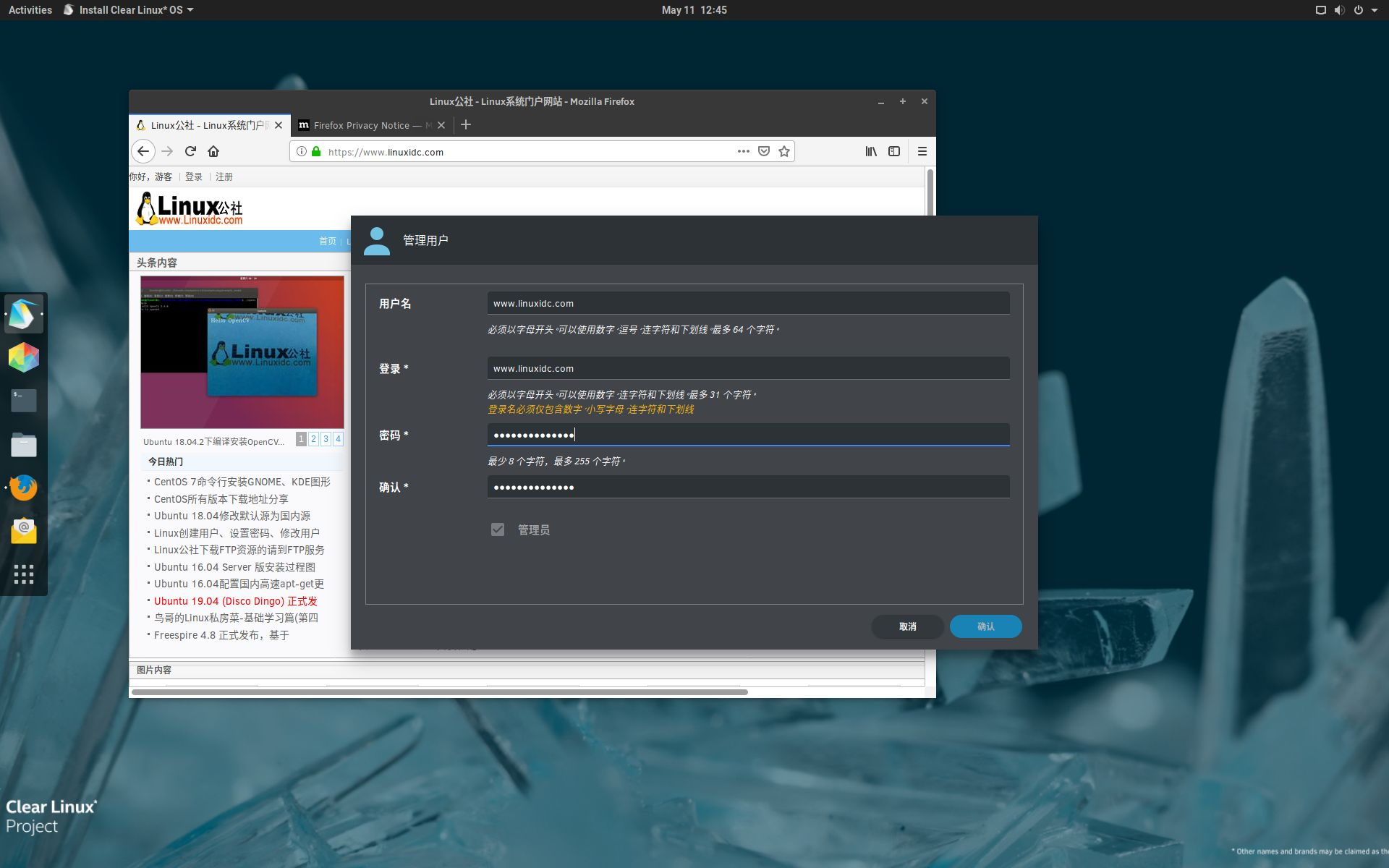Click the browser horizontal scrollbar

(x=439, y=692)
